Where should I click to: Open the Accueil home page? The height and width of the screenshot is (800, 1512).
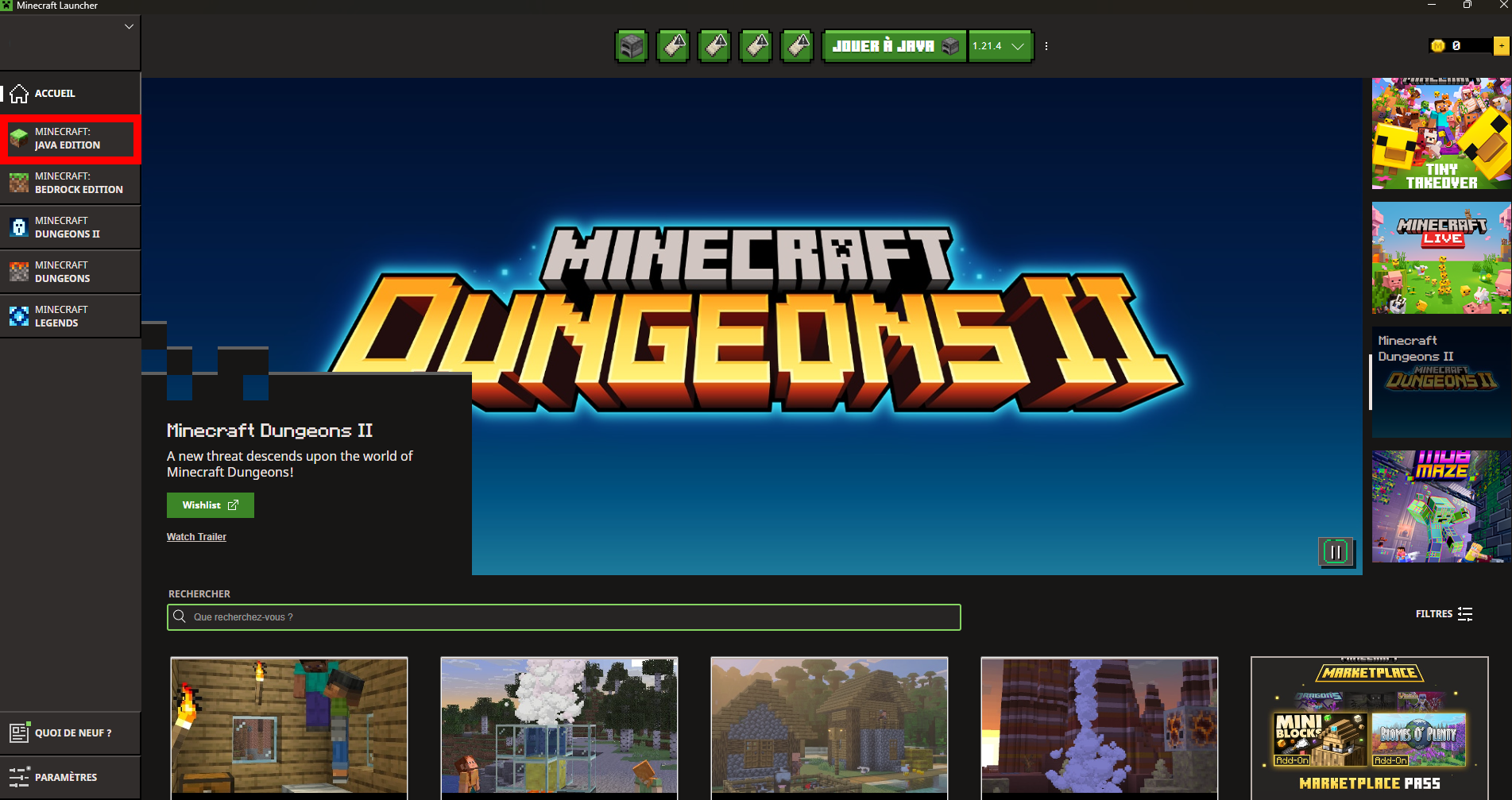click(70, 94)
